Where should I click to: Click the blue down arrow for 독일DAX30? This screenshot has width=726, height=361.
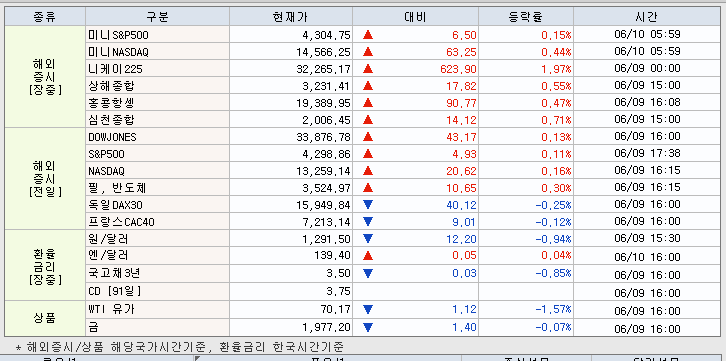[x=368, y=205]
